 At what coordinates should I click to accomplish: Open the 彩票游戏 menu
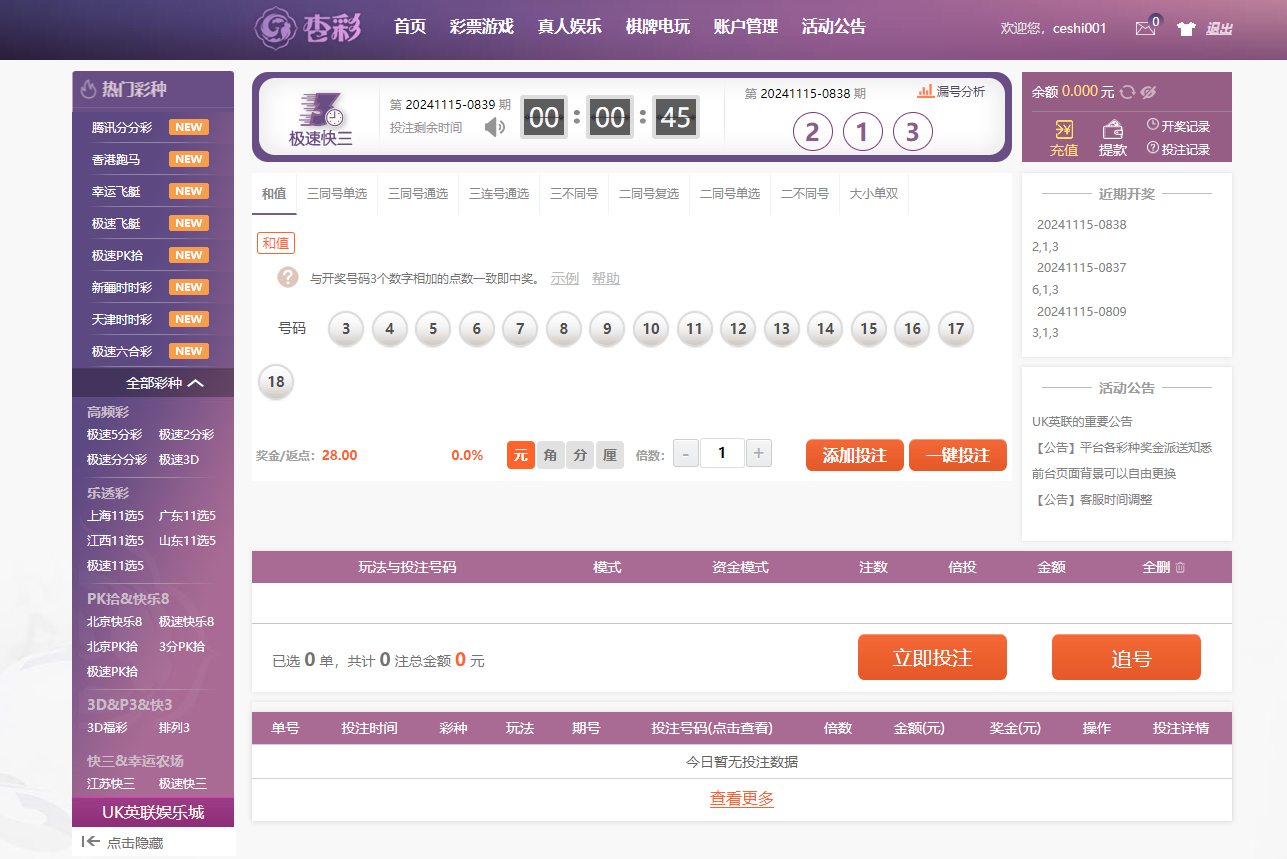coord(481,27)
